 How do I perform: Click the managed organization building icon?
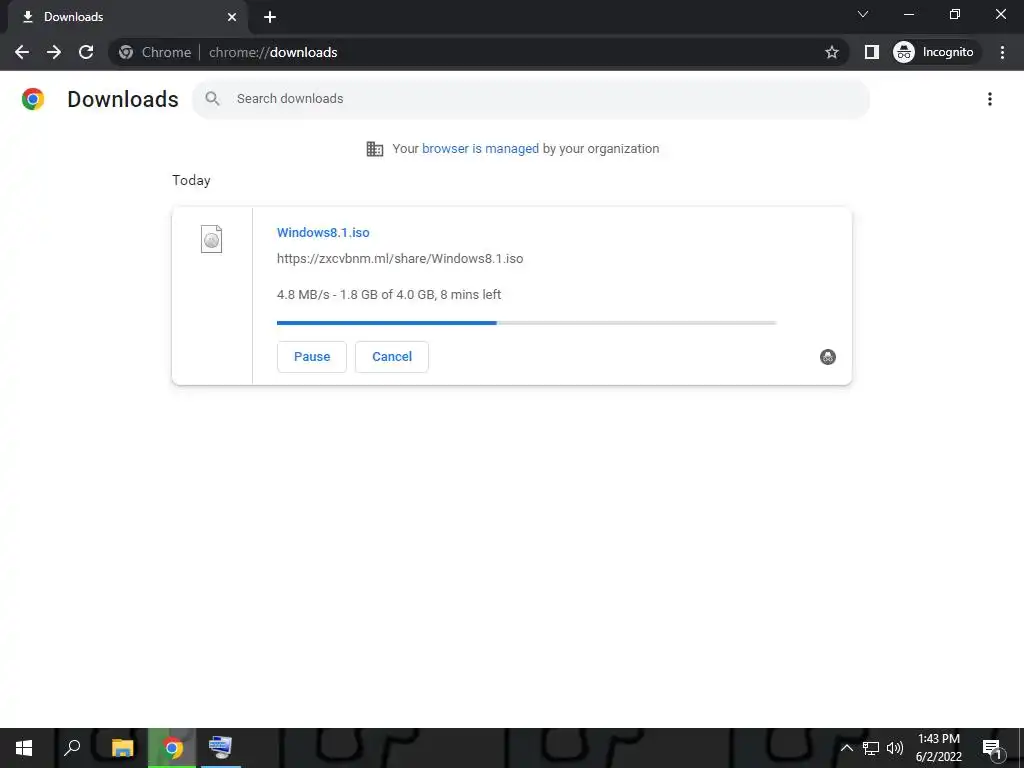pyautogui.click(x=375, y=149)
